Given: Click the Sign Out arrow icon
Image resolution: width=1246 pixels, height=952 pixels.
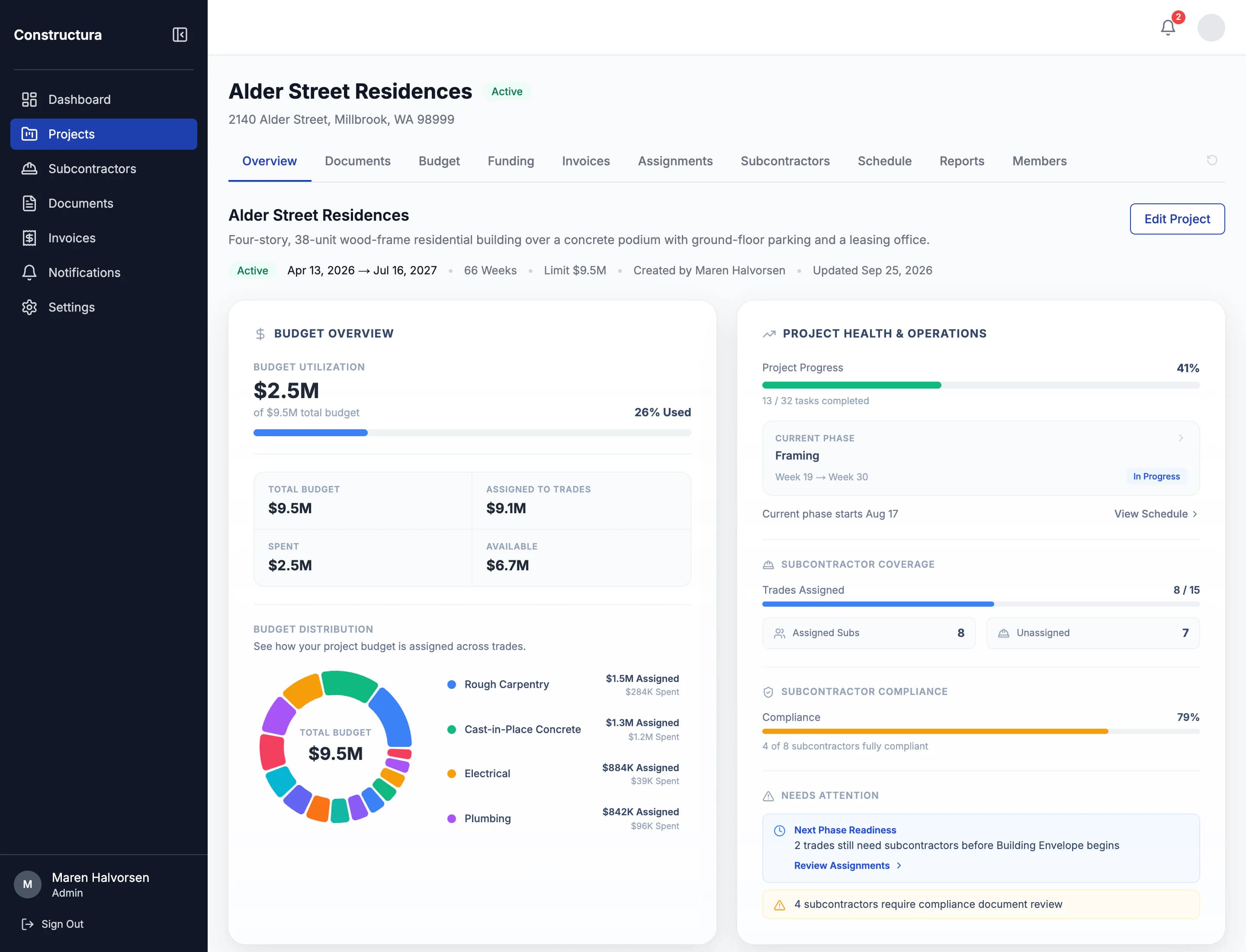Looking at the screenshot, I should click(x=27, y=924).
